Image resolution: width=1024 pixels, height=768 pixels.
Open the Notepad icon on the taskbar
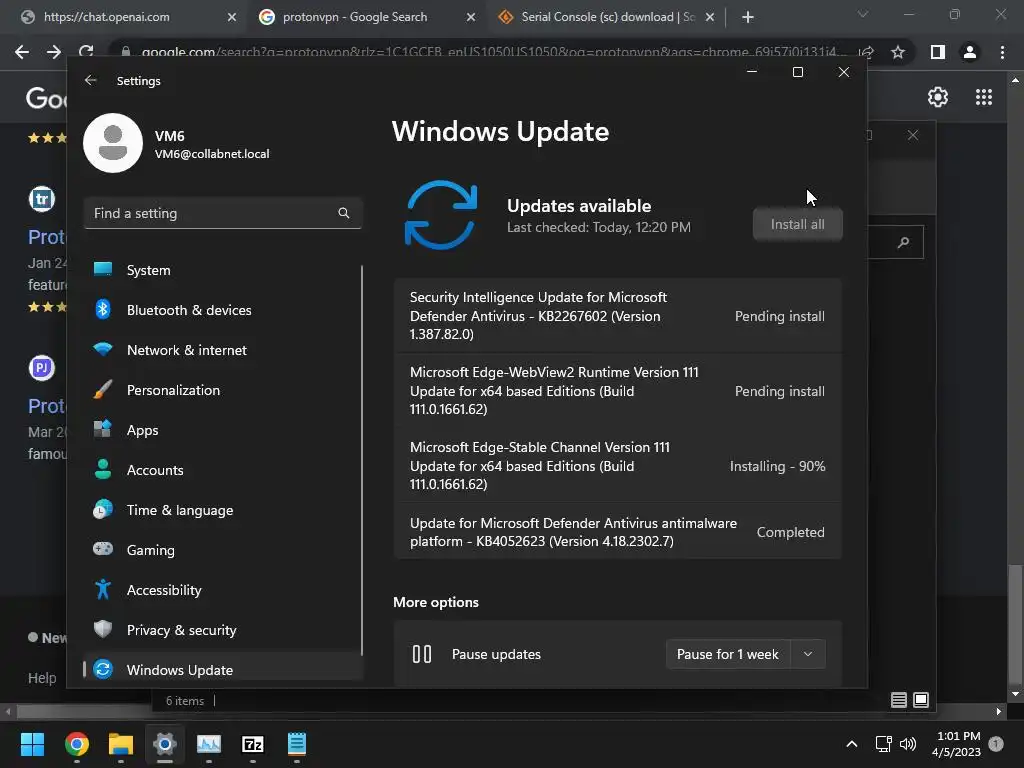click(x=296, y=744)
